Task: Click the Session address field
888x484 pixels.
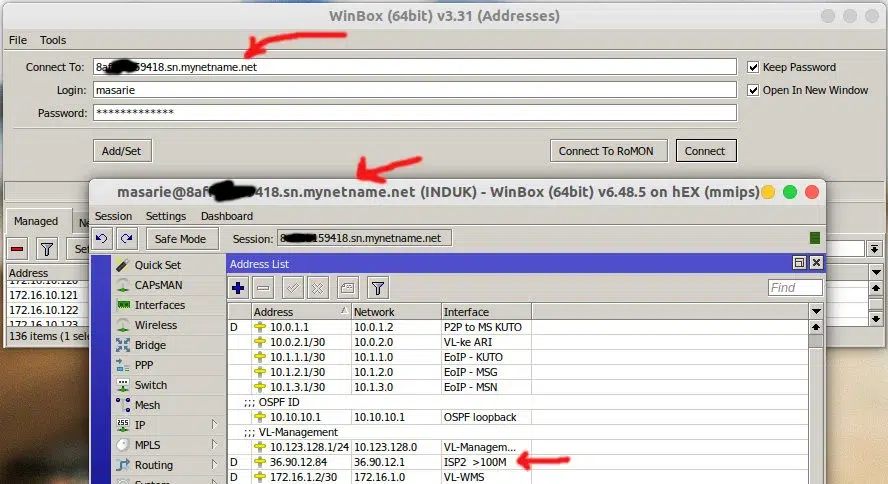Action: click(364, 238)
